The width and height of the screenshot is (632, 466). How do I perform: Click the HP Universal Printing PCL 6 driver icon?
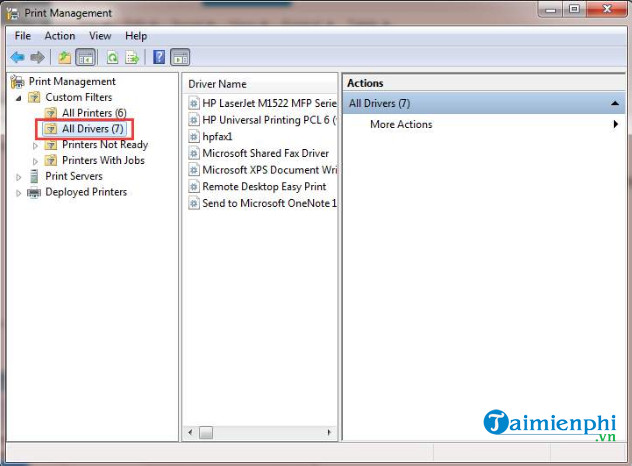click(194, 120)
